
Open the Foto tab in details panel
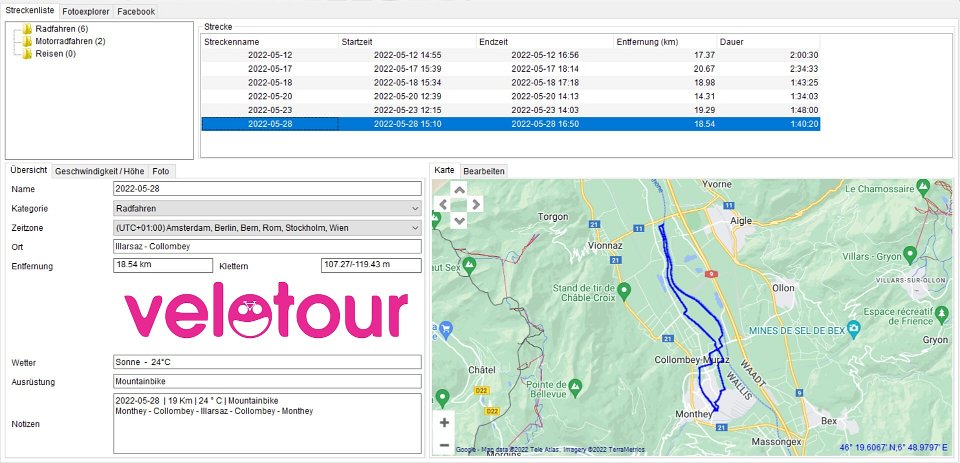(161, 171)
